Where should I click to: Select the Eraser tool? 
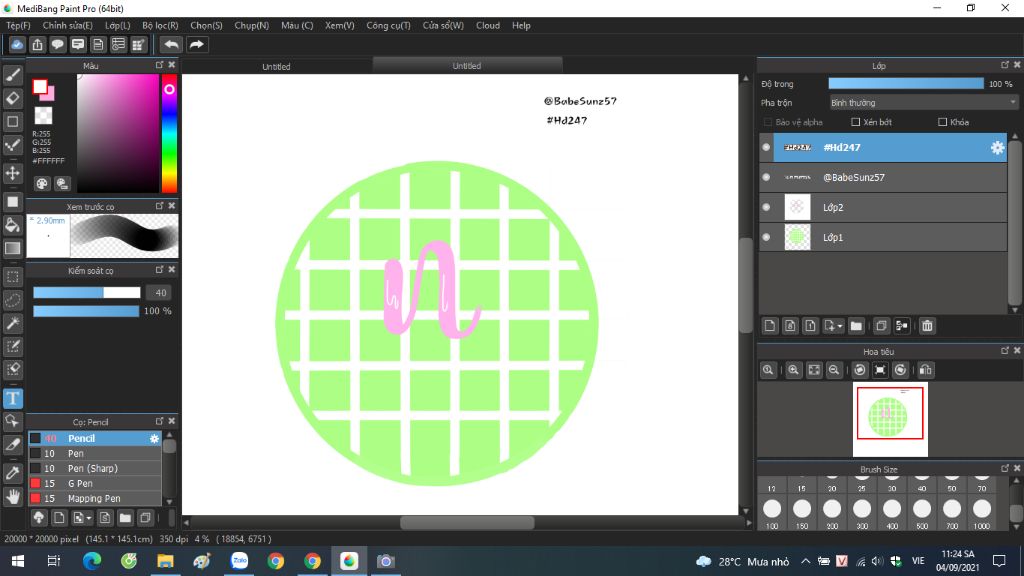12,99
